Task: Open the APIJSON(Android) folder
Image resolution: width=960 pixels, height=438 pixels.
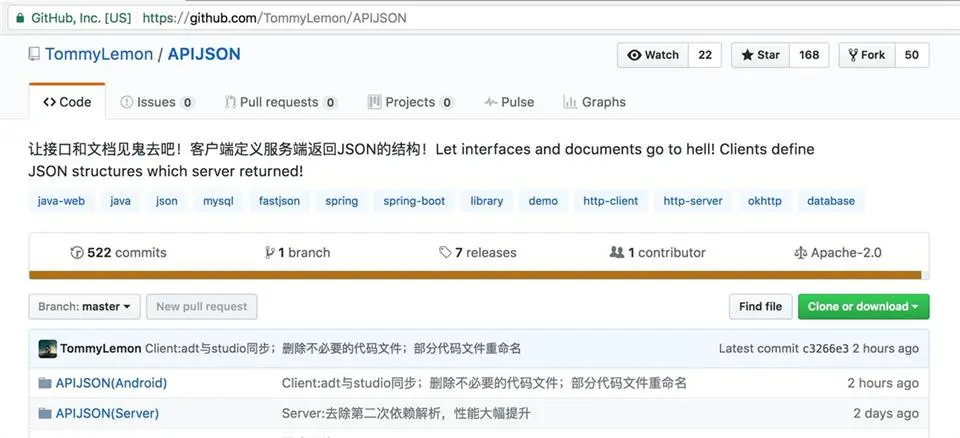Action: (x=111, y=383)
